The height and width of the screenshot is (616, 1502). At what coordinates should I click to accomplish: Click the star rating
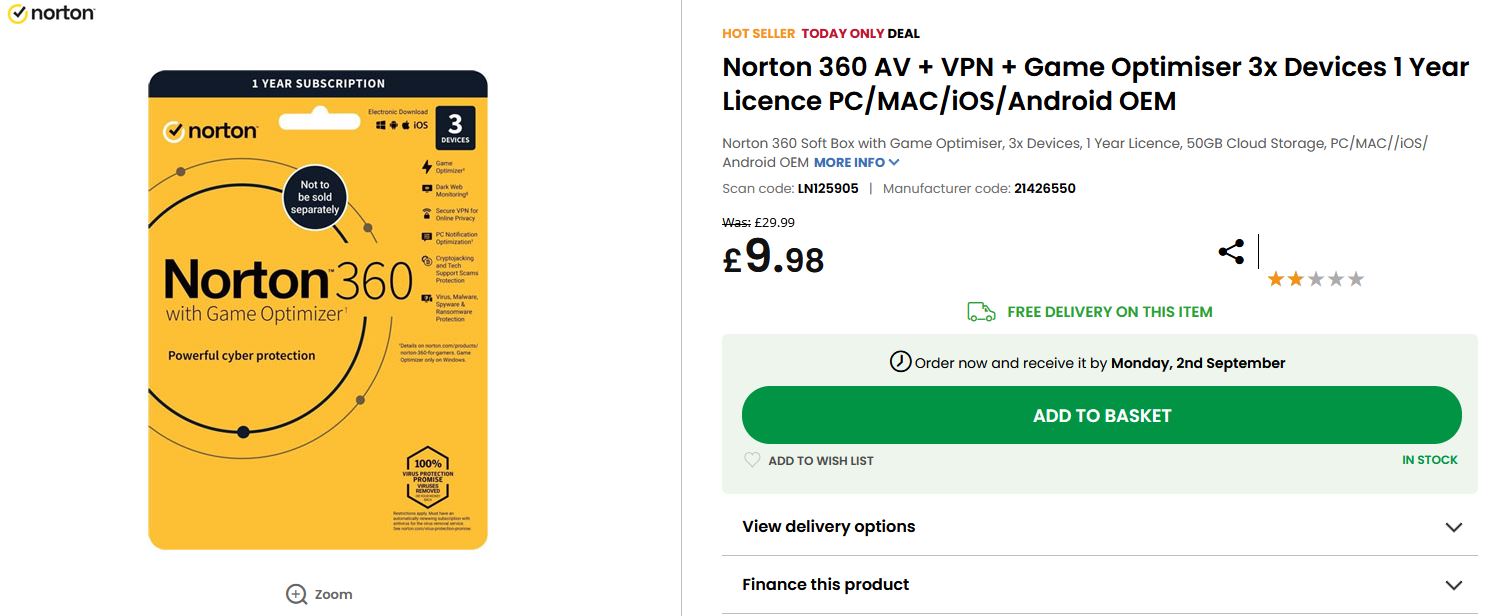click(x=1315, y=279)
